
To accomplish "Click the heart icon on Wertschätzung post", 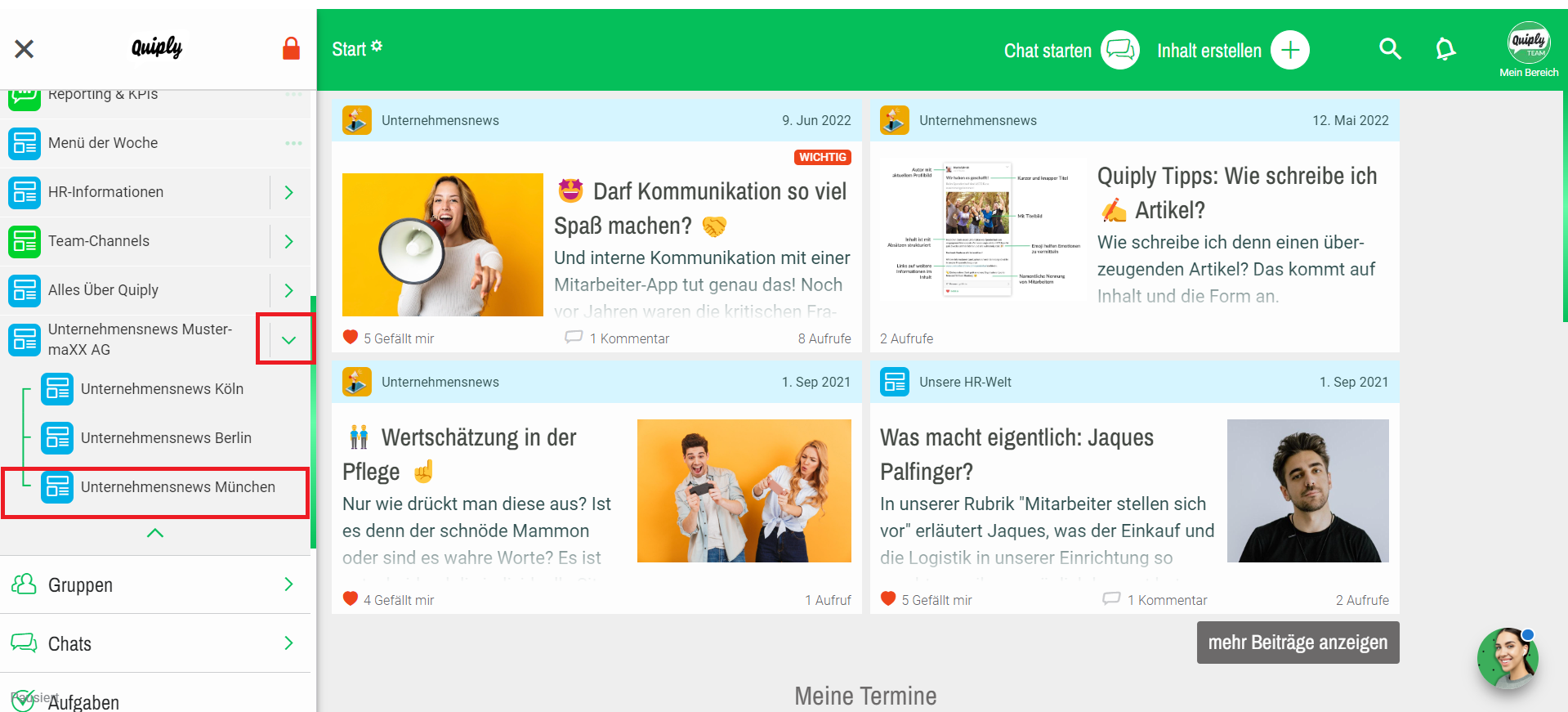I will [351, 598].
